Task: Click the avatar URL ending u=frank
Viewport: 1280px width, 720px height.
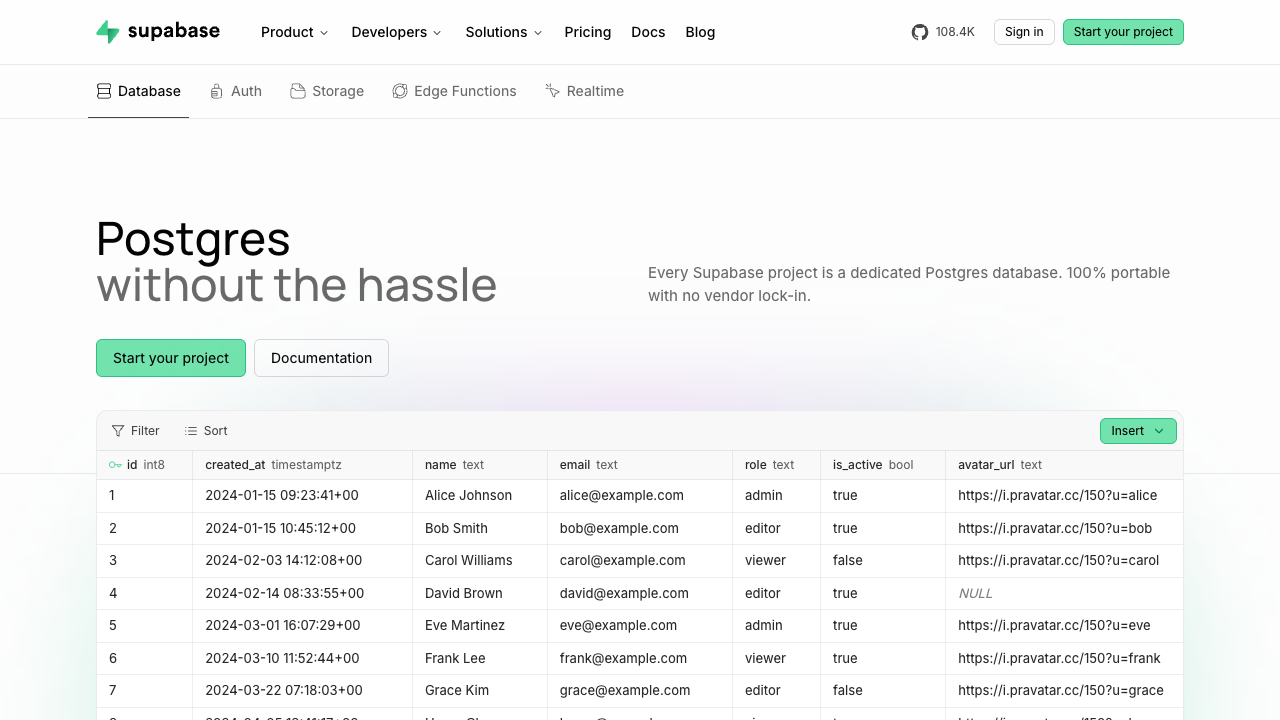Action: [1059, 658]
